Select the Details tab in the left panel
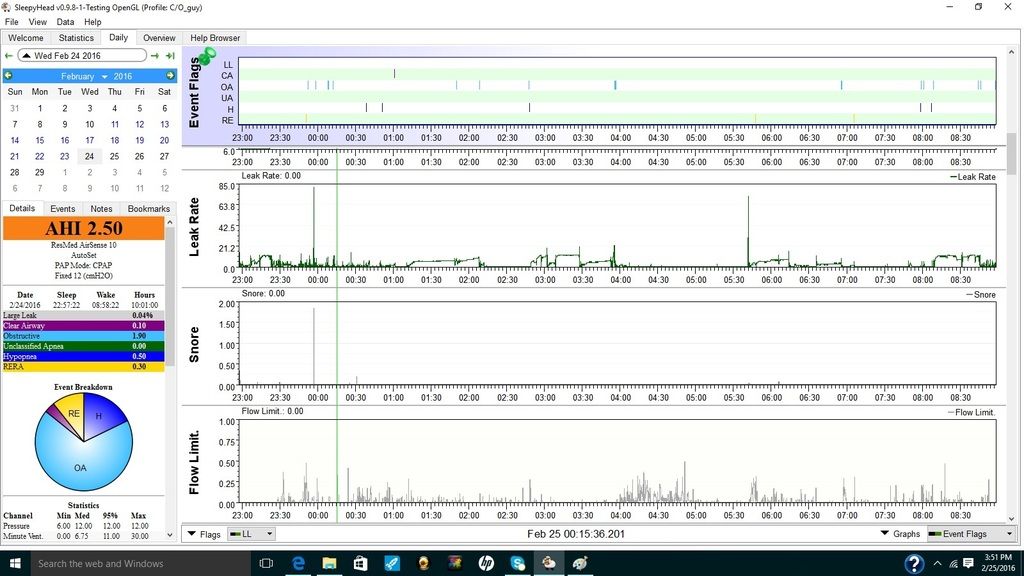Viewport: 1024px width, 576px height. [x=22, y=208]
